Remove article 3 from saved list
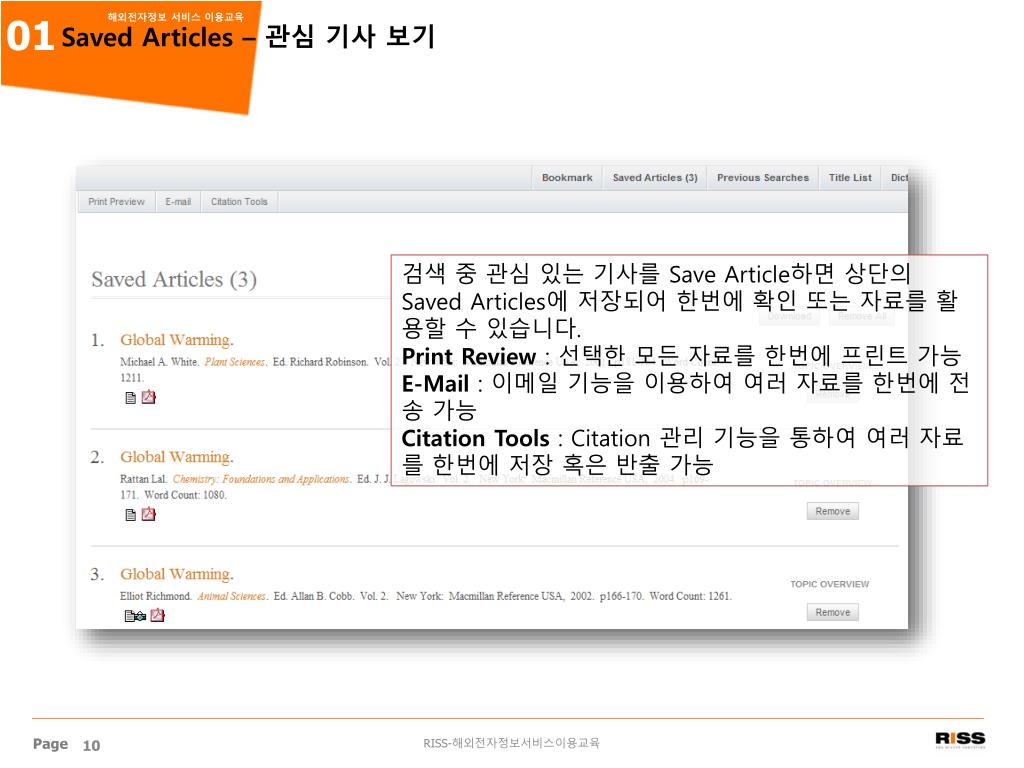Viewport: 1024px width, 768px height. click(x=833, y=613)
